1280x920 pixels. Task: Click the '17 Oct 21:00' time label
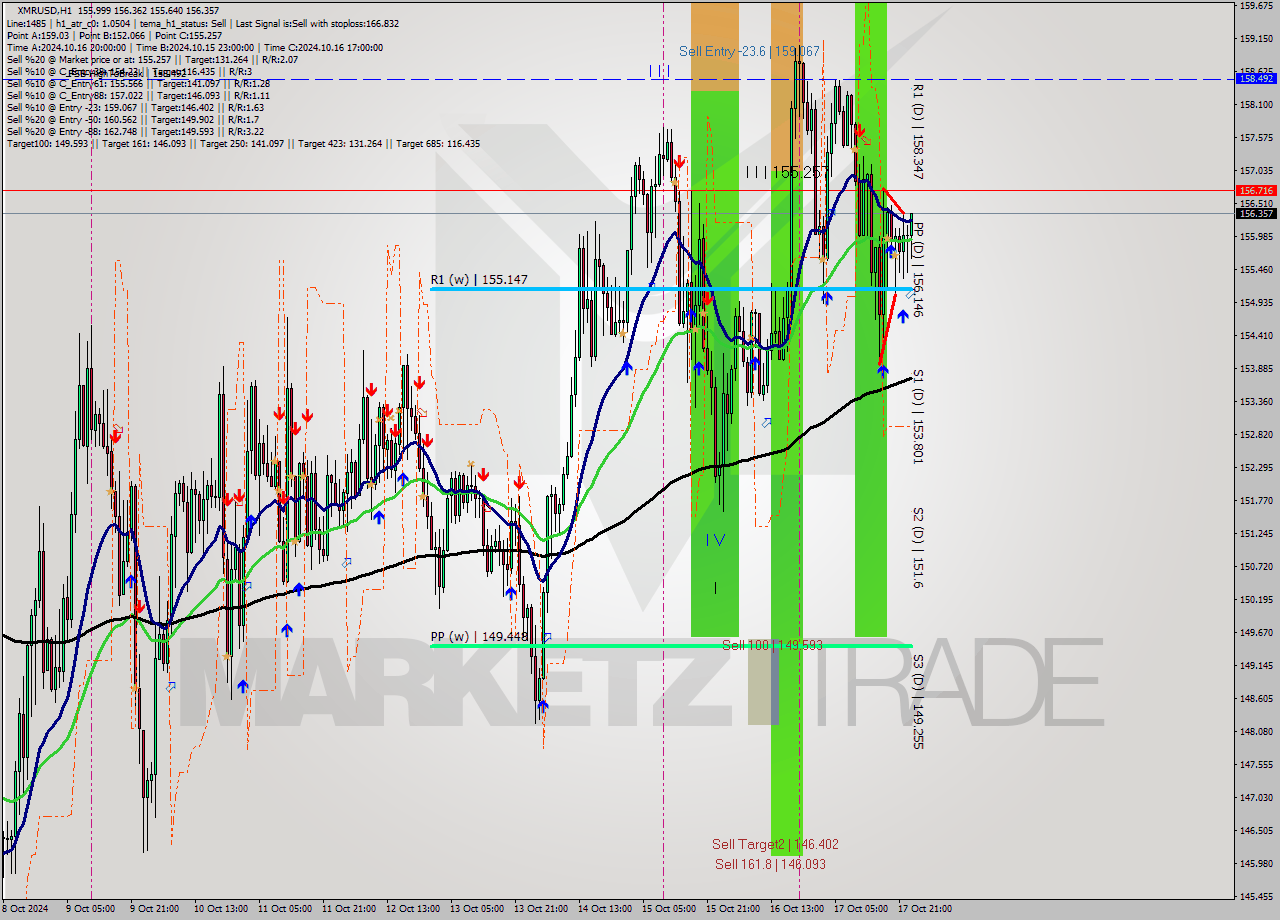coord(925,909)
